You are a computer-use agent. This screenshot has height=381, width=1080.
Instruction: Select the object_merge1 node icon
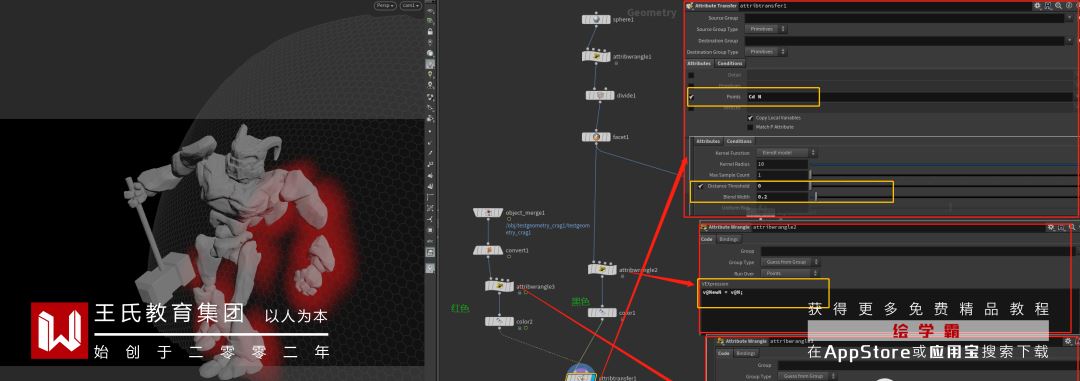[x=488, y=213]
